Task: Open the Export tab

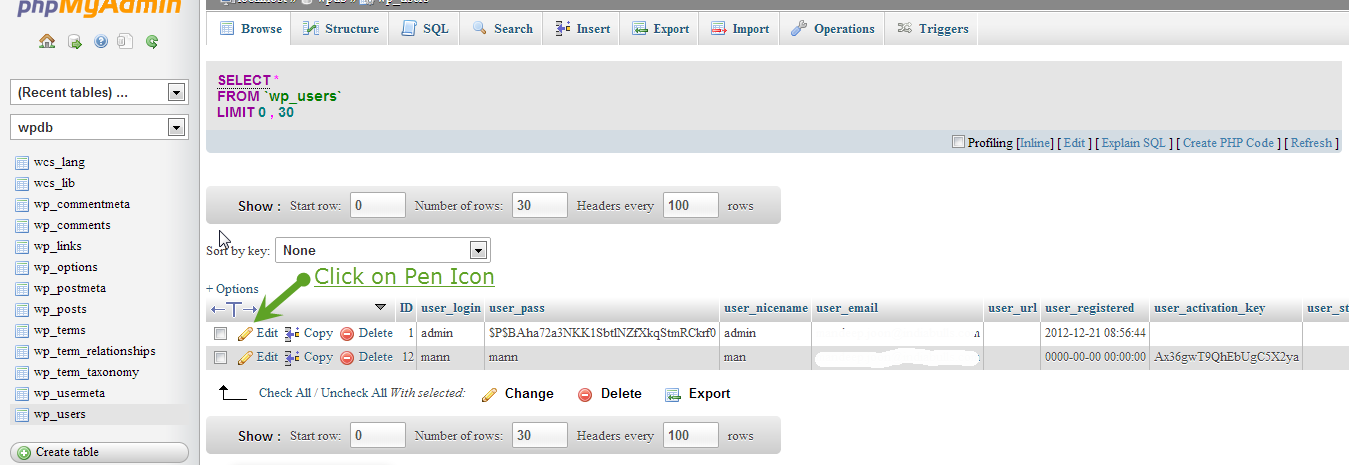Action: [x=660, y=29]
